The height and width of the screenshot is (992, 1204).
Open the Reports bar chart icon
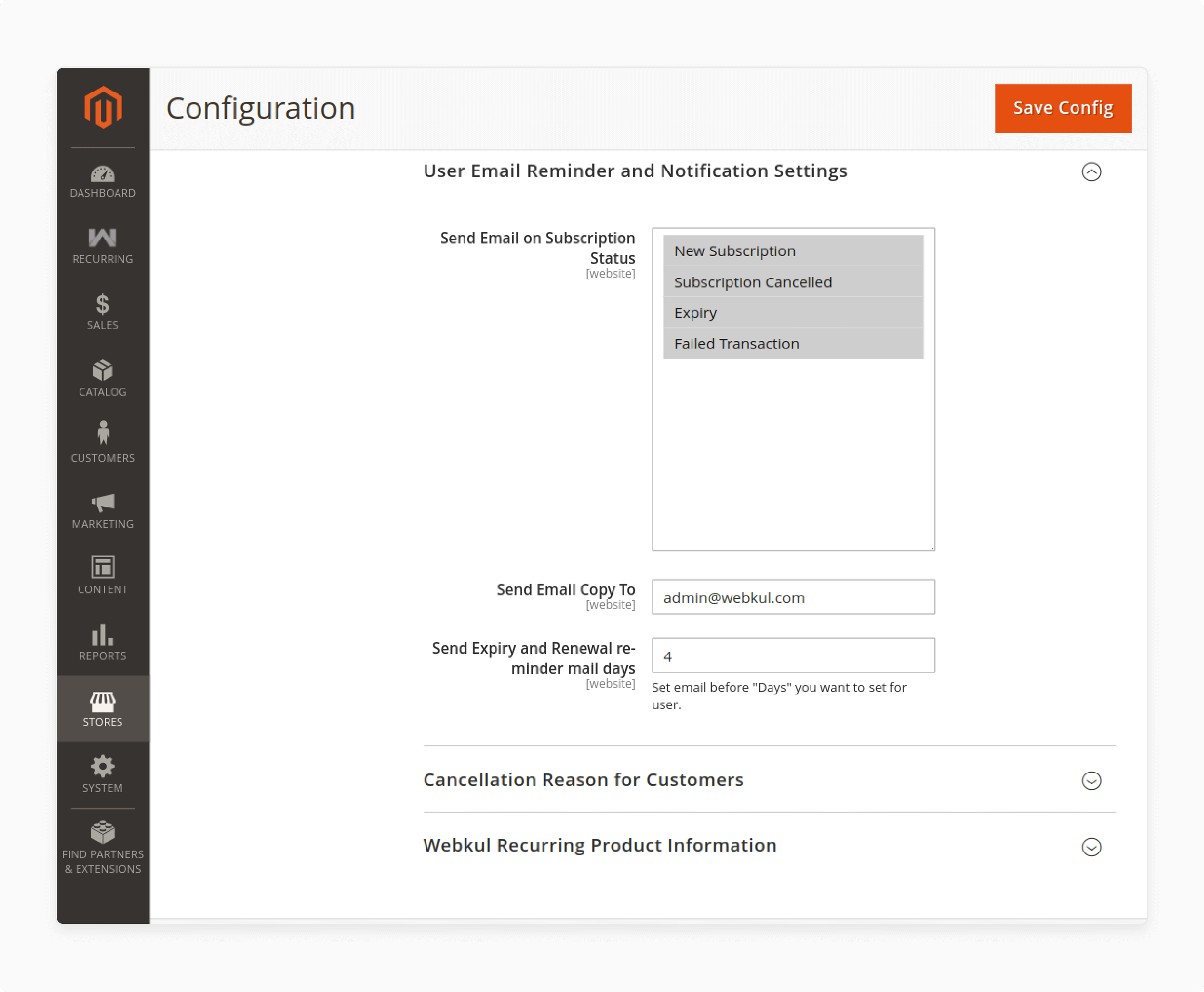pyautogui.click(x=103, y=634)
